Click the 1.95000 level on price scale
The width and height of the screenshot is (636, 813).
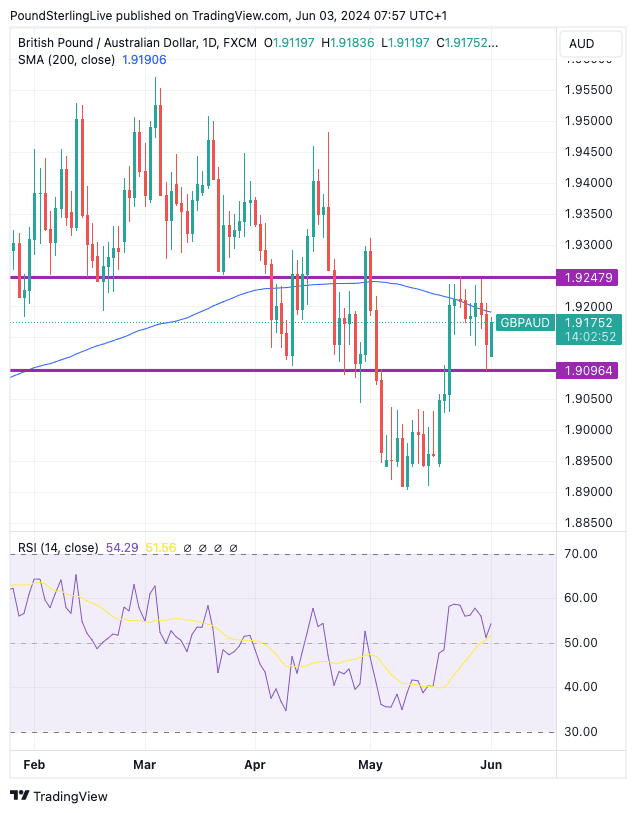click(589, 121)
